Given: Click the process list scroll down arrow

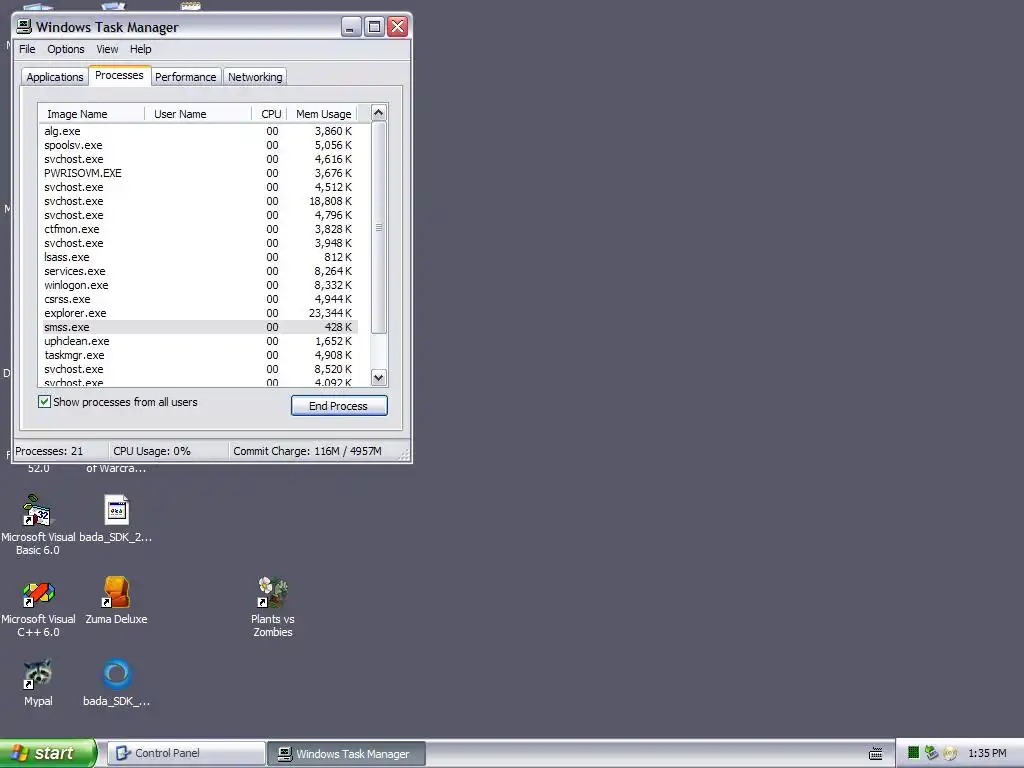Looking at the screenshot, I should [x=379, y=377].
